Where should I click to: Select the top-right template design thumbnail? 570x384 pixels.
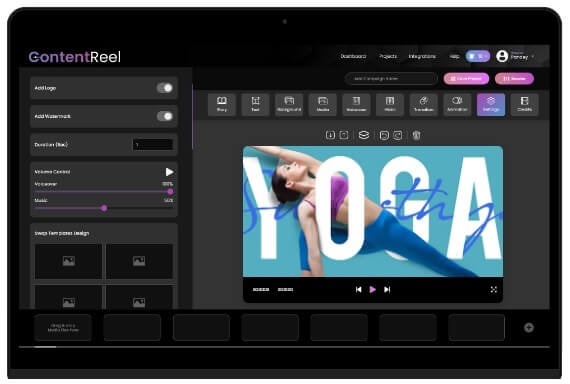(x=139, y=261)
